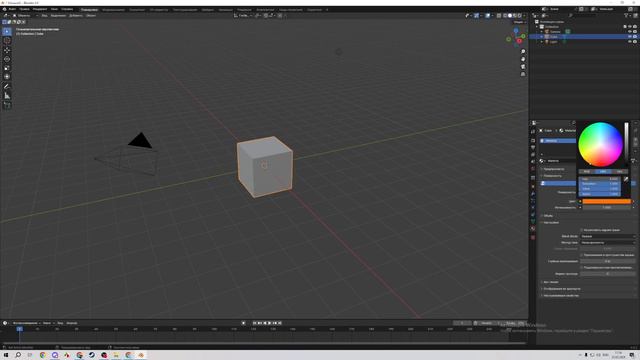
Task: Switch viewport to solid shading
Action: coord(510,16)
